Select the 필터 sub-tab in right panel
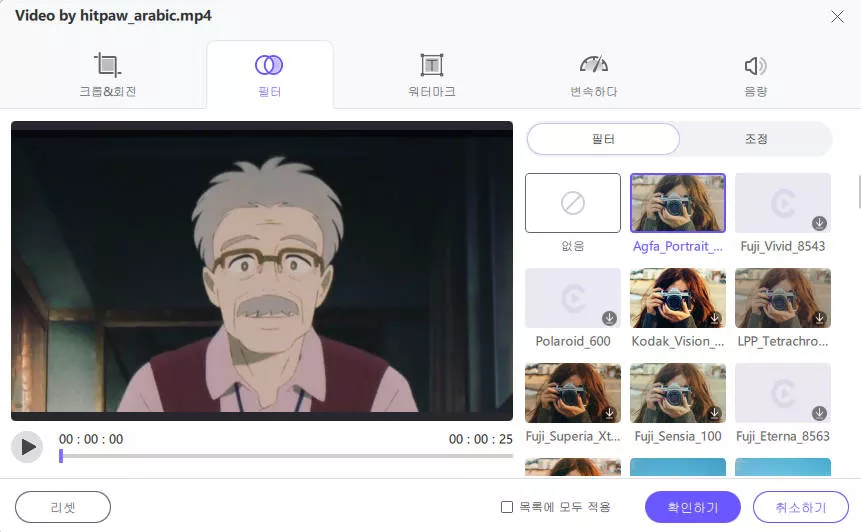This screenshot has width=861, height=532. (x=603, y=139)
